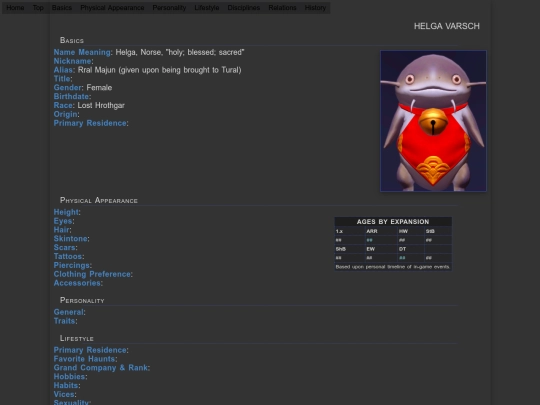This screenshot has height=405, width=540.
Task: Click the HELGA VARSCH page title
Action: tap(447, 26)
